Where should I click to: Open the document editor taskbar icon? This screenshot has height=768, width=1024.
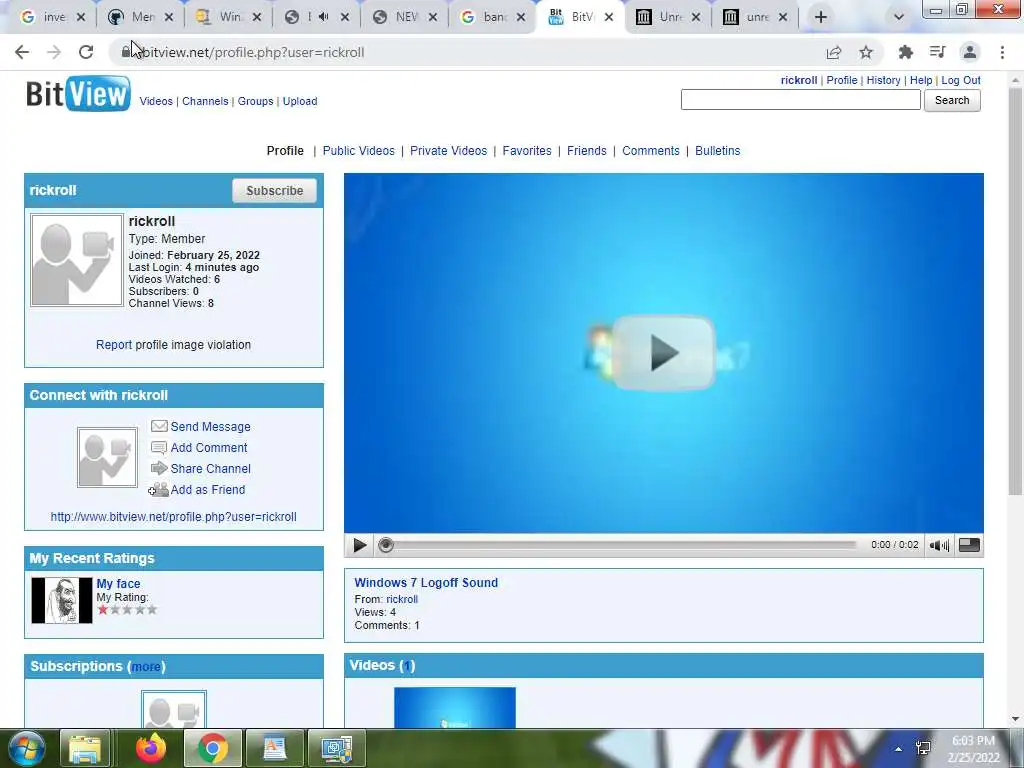tap(274, 748)
